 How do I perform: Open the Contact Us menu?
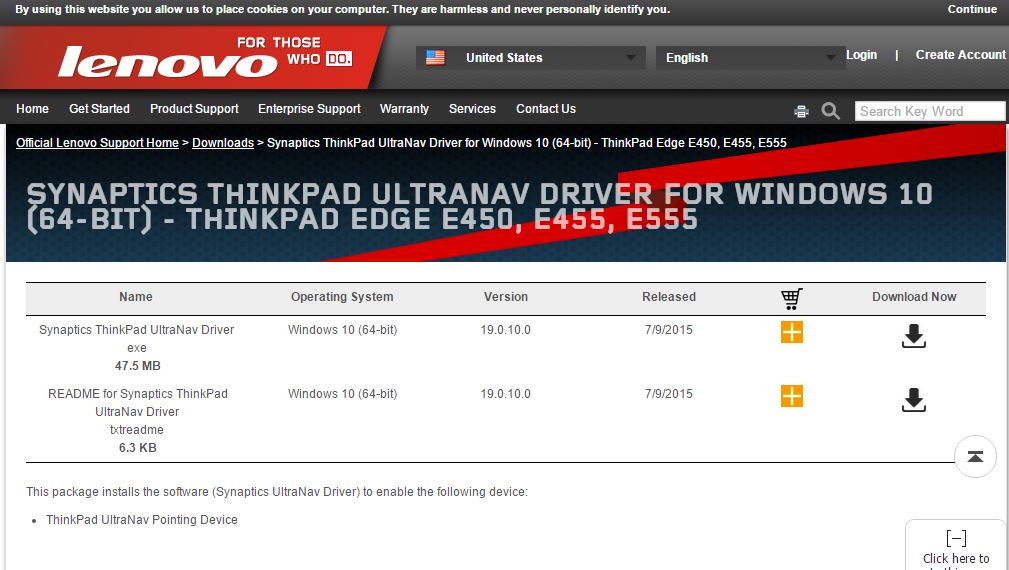coord(546,109)
